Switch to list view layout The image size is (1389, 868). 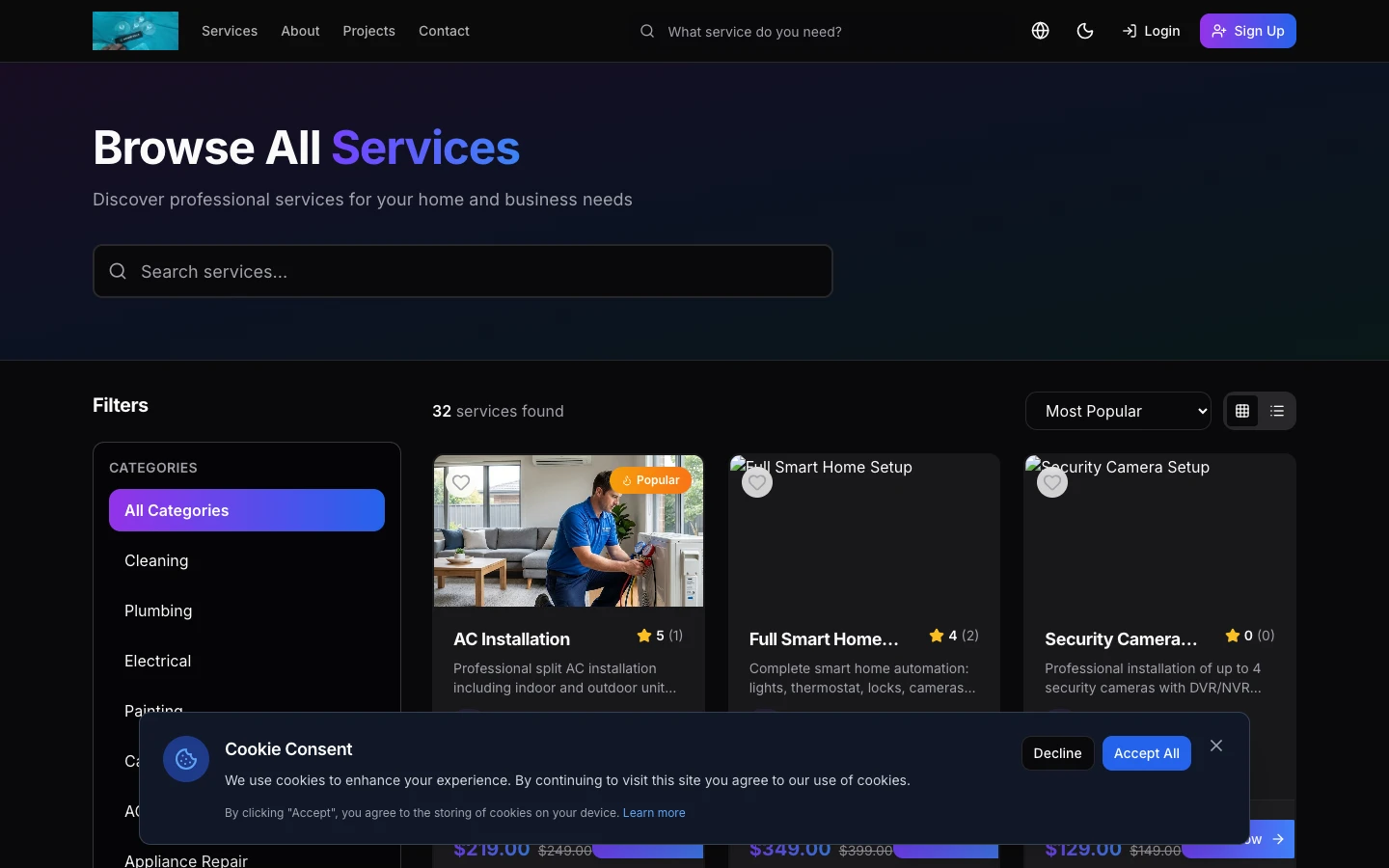coord(1277,411)
